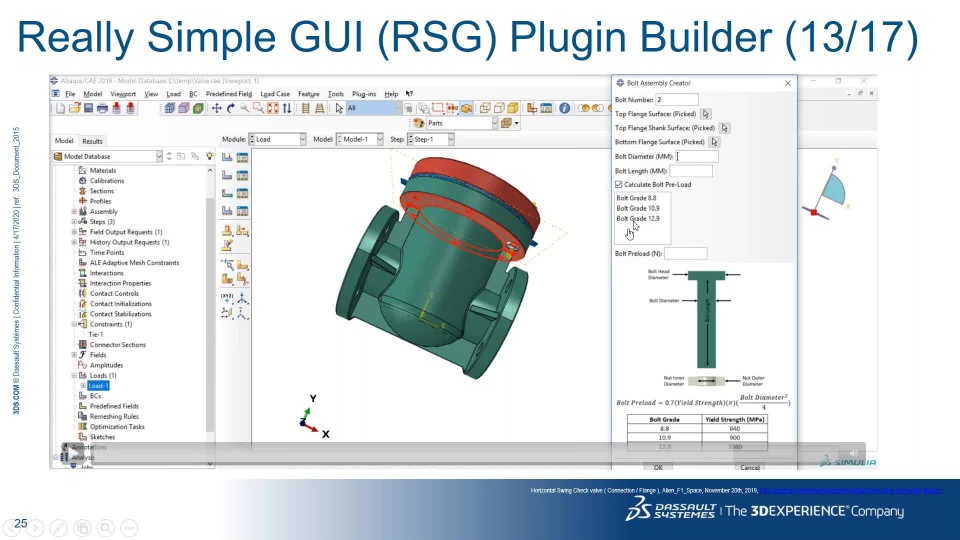Select Load-1 in the model tree
The height and width of the screenshot is (540, 960).
coord(98,386)
